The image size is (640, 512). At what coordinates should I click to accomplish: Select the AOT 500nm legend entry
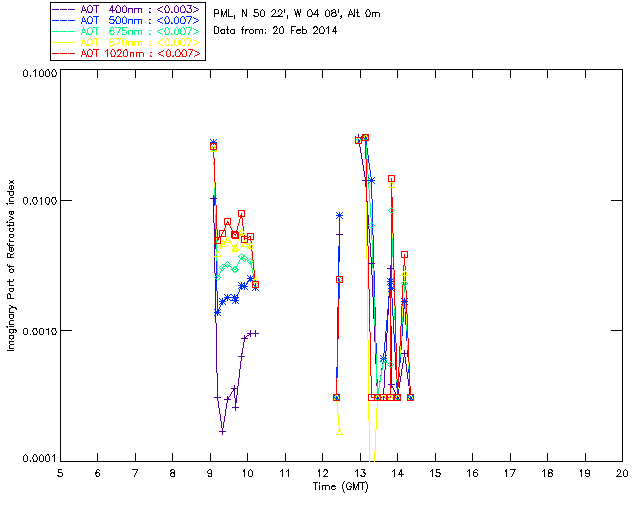click(x=127, y=20)
